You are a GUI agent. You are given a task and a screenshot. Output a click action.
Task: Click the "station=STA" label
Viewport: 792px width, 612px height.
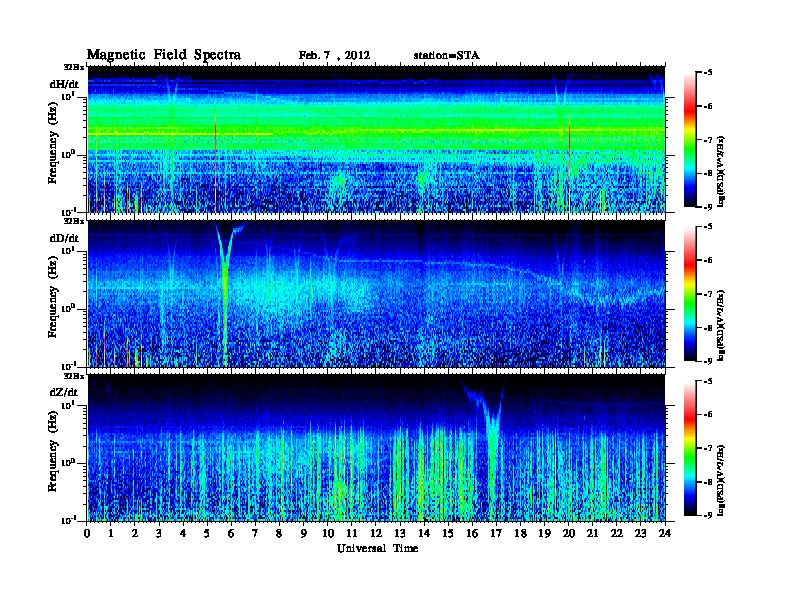pyautogui.click(x=446, y=55)
